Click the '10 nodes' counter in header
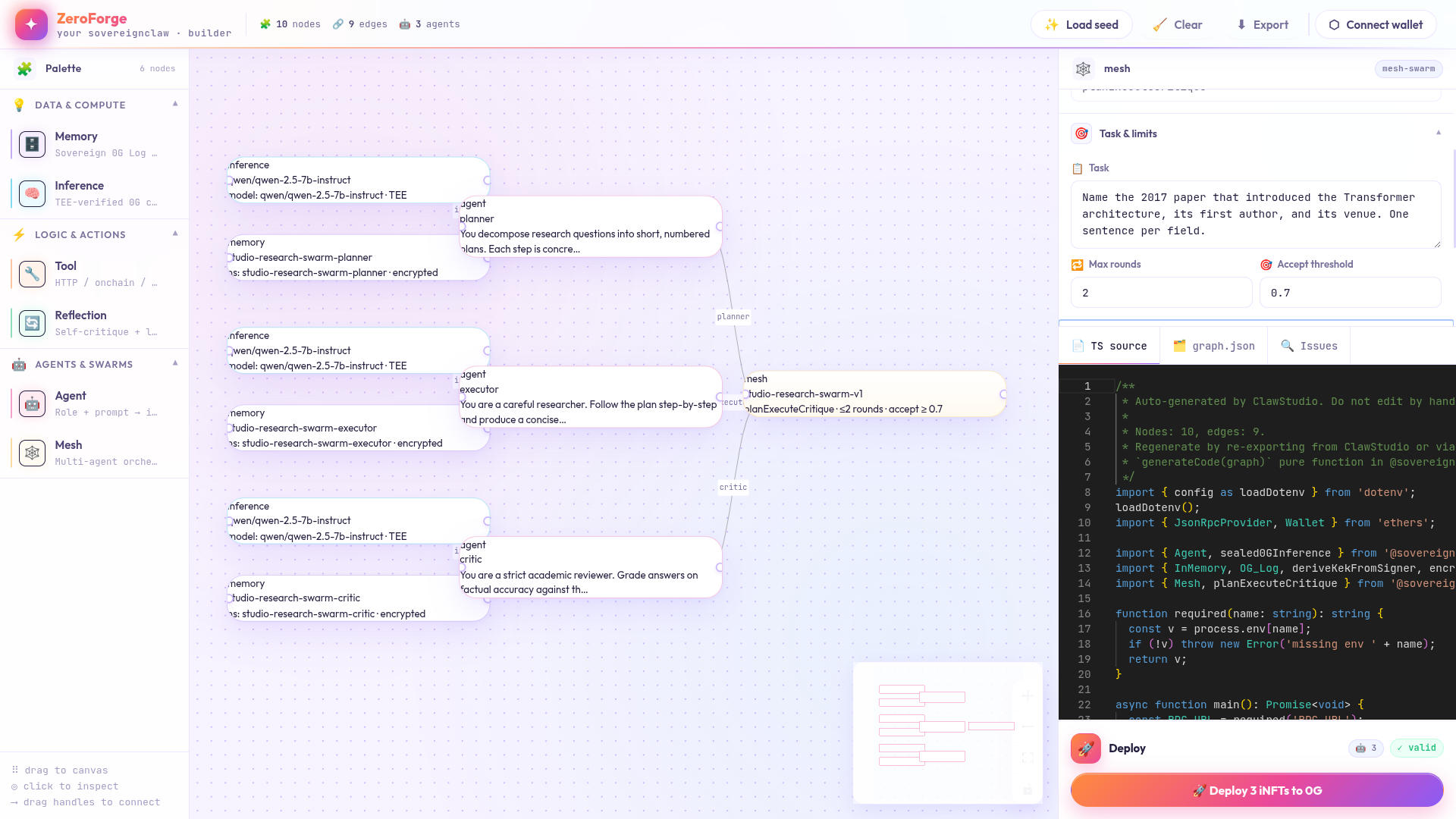1456x819 pixels. 291,25
